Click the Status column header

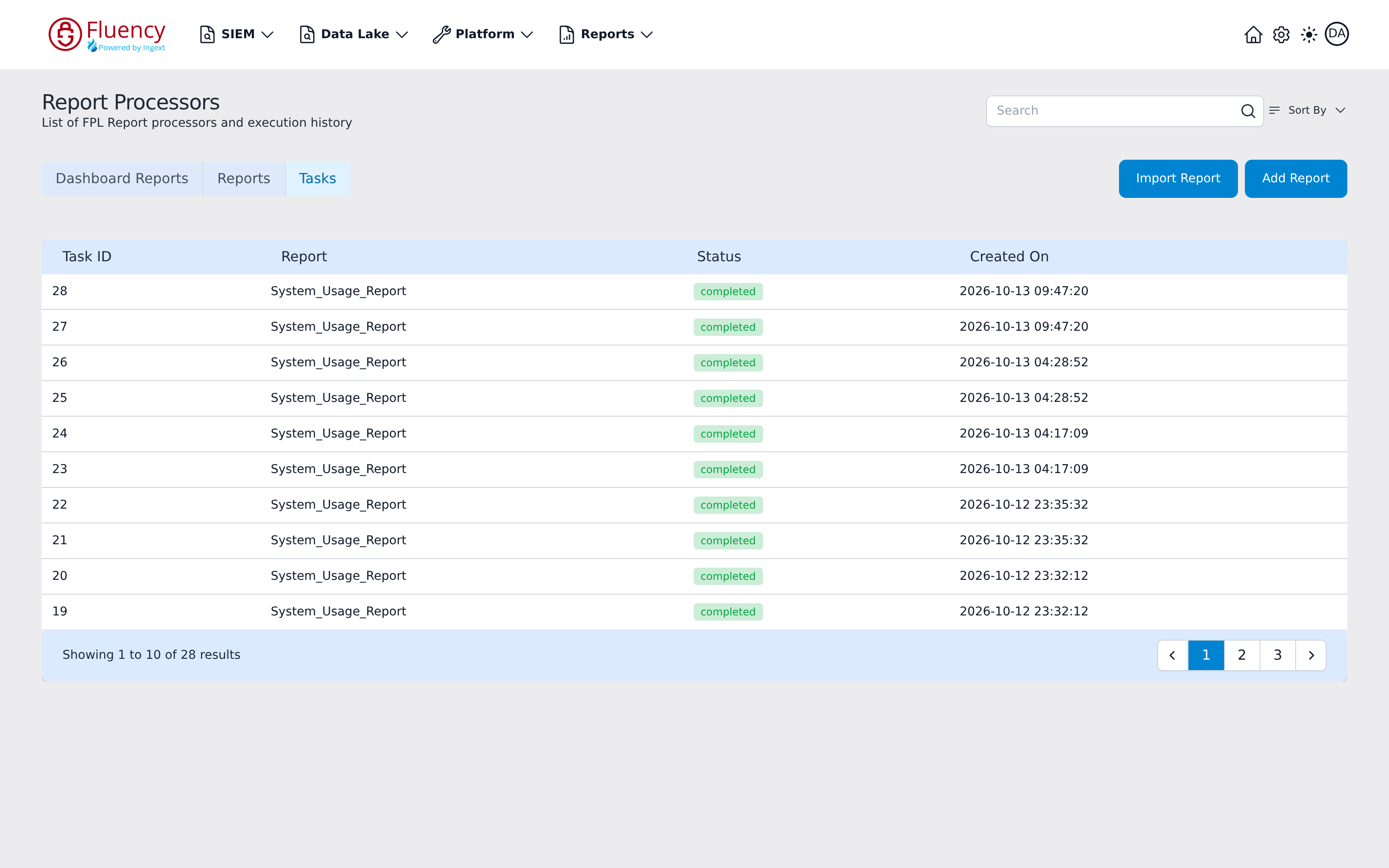point(719,256)
